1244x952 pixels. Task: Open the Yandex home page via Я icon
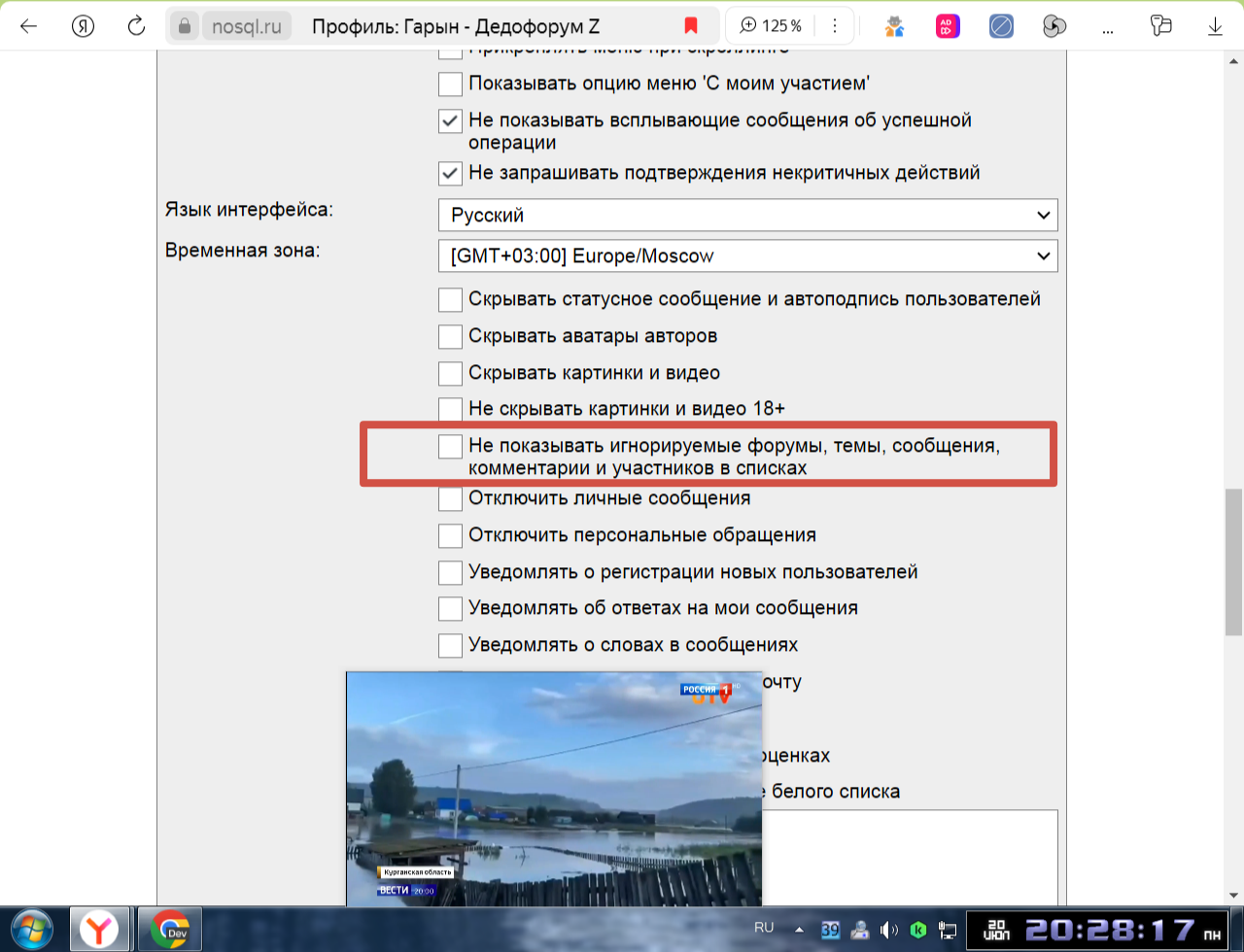[x=83, y=26]
